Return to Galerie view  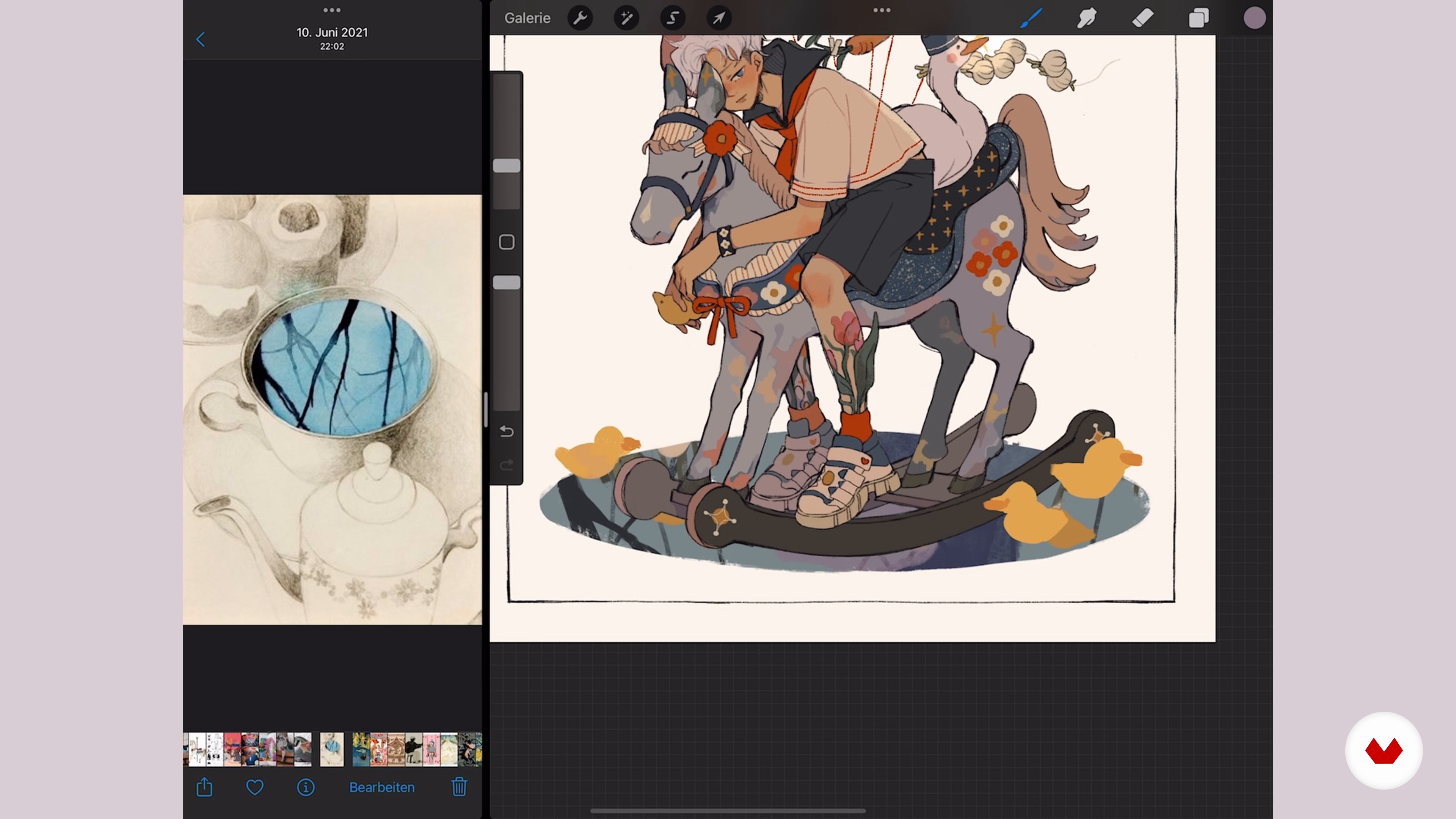click(527, 18)
